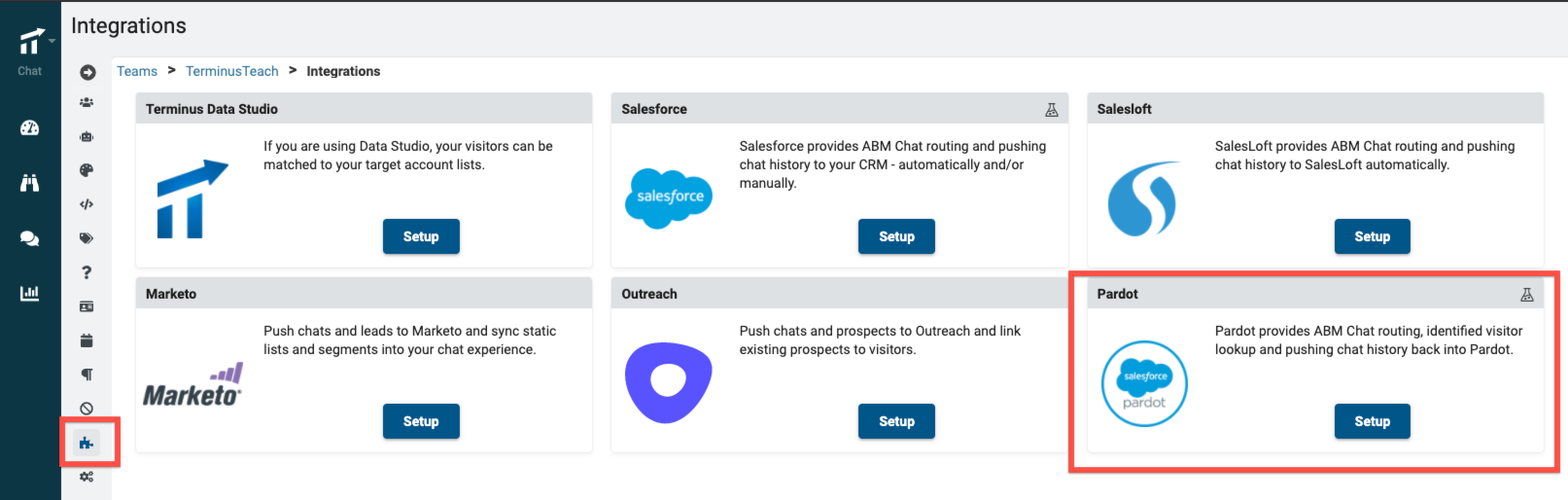Screen dimensions: 1568x500
Task: Click Setup for Marketo integration
Action: 421,421
